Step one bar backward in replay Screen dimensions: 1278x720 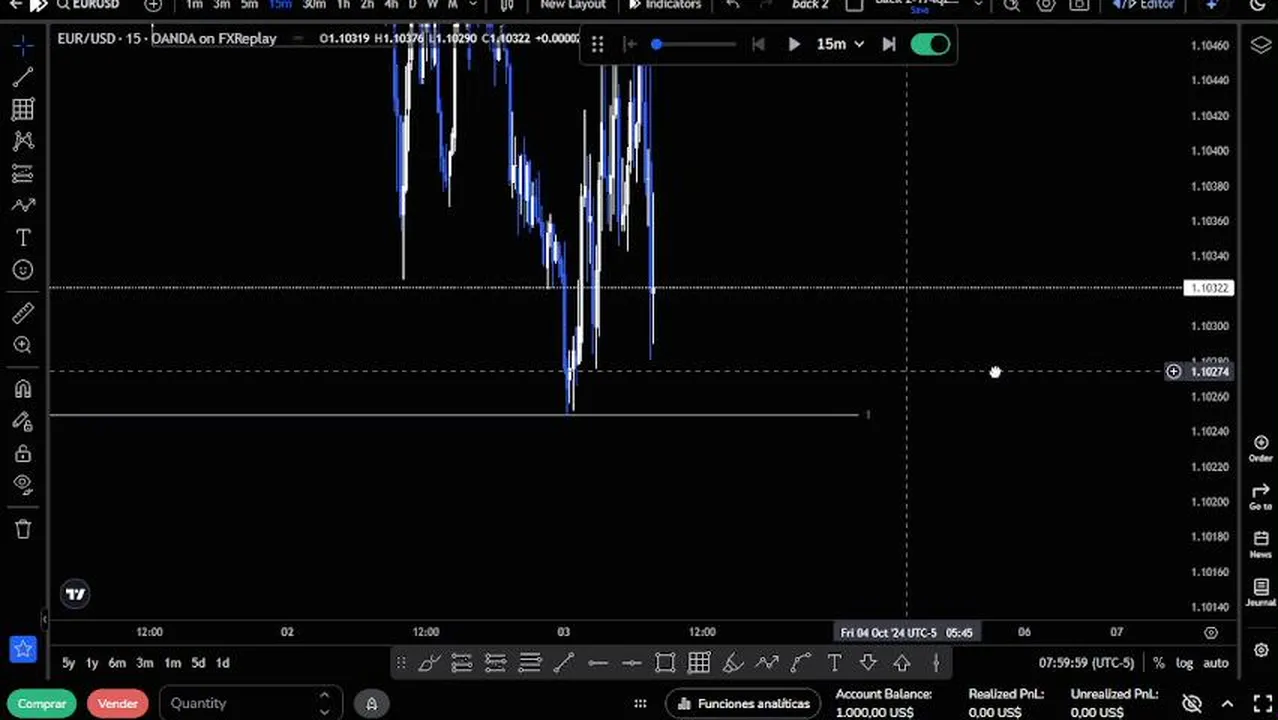(x=758, y=44)
